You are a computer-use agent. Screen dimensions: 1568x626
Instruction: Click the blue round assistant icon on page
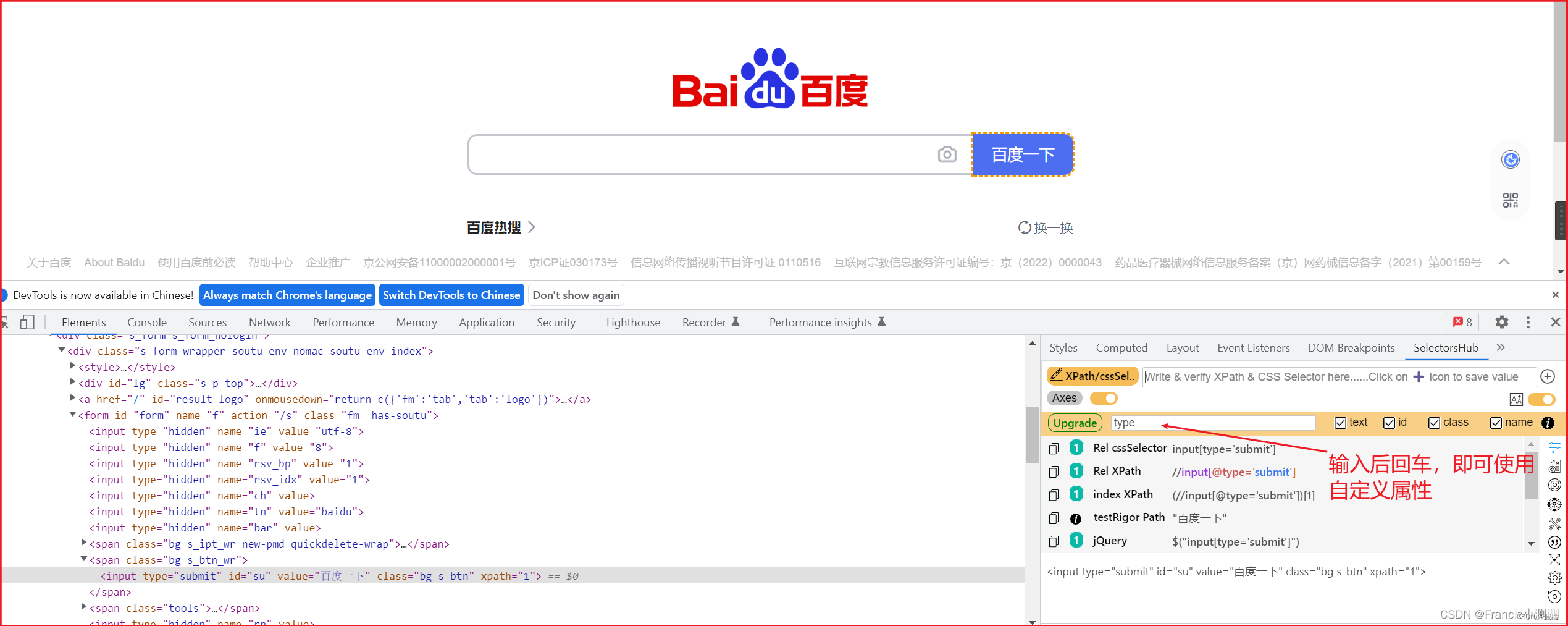(x=1511, y=160)
